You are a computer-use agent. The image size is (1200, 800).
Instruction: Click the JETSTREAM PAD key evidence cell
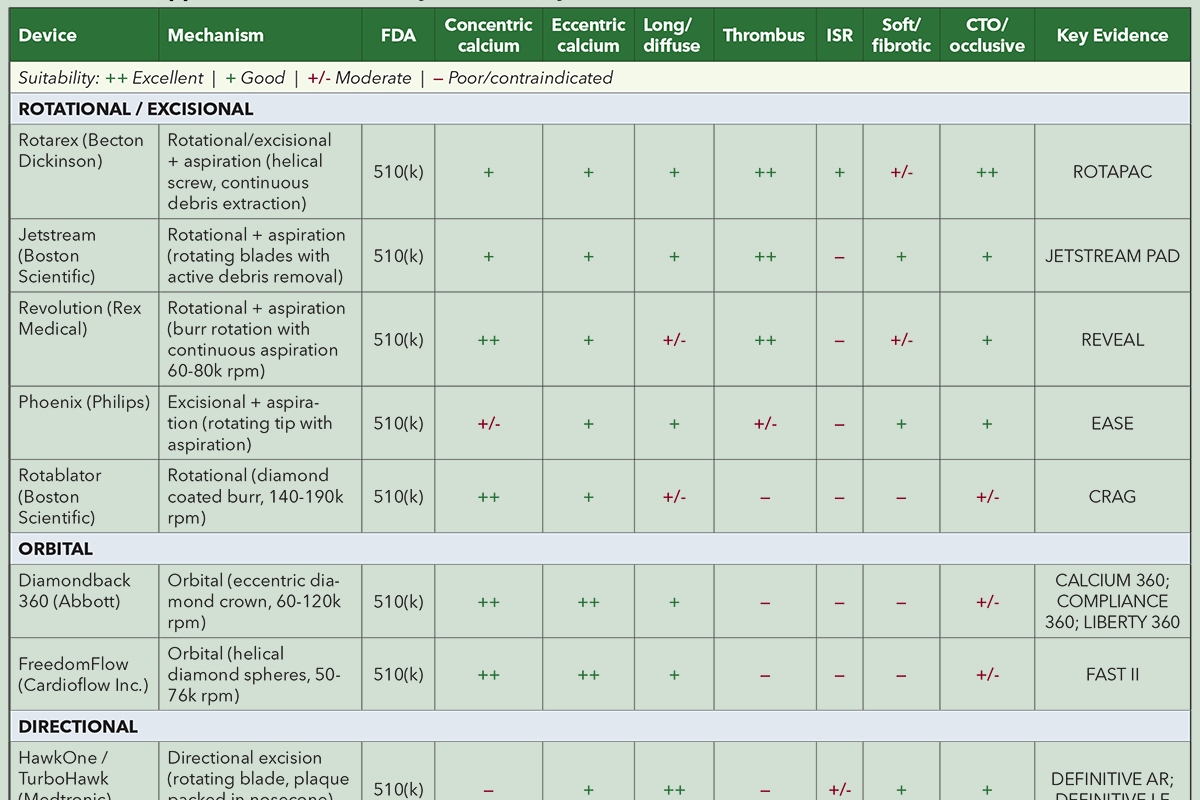(x=1113, y=256)
